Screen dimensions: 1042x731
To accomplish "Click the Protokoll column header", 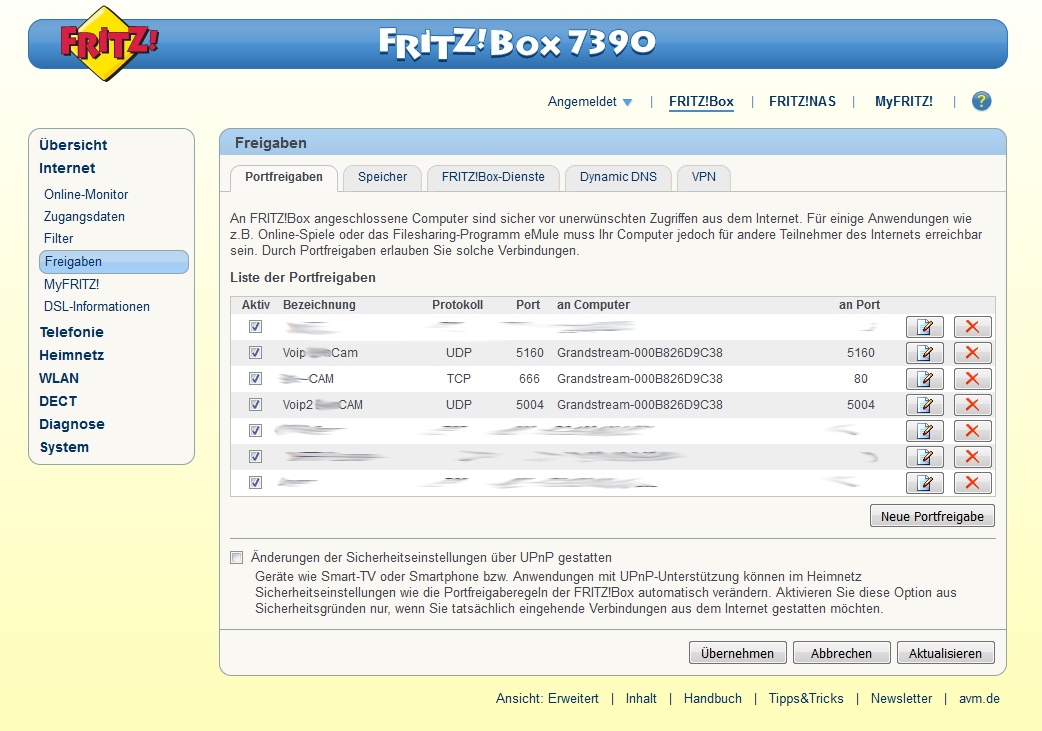I will [457, 305].
